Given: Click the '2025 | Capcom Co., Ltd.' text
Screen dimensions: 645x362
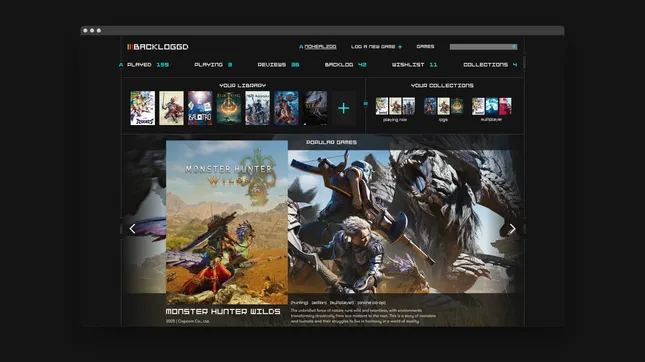Looking at the screenshot, I should click(188, 321).
